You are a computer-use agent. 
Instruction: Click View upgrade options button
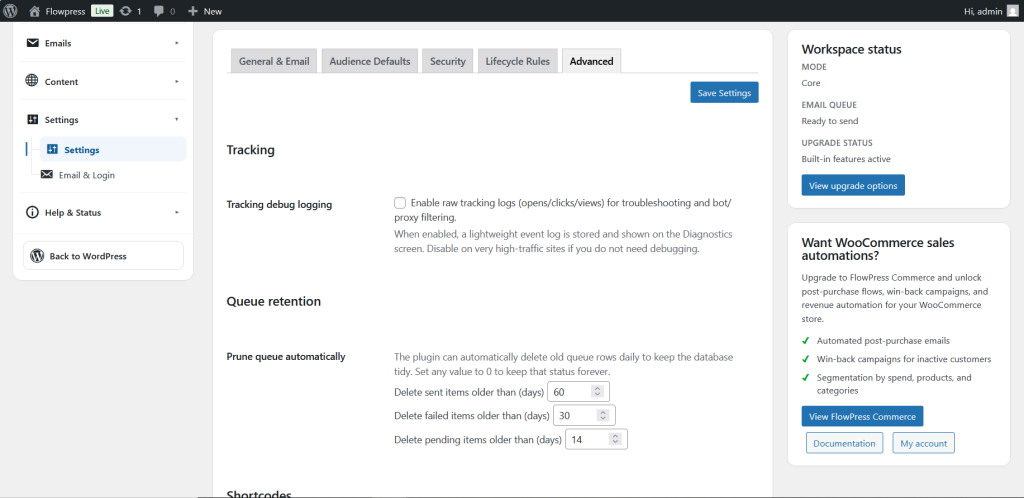coord(853,185)
